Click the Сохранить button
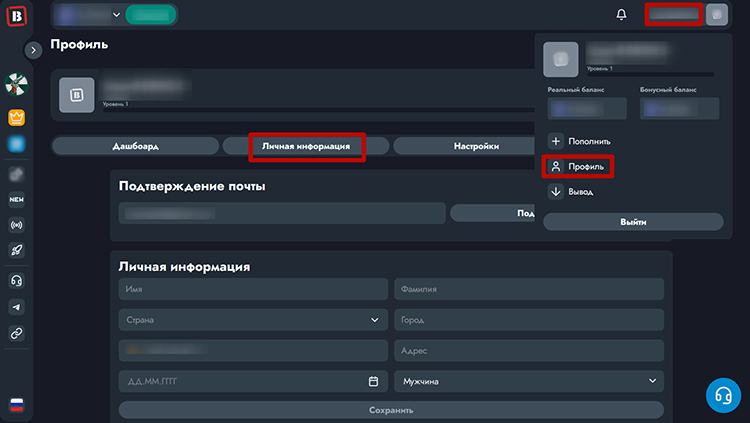Viewport: 750px width, 423px height. click(x=391, y=410)
